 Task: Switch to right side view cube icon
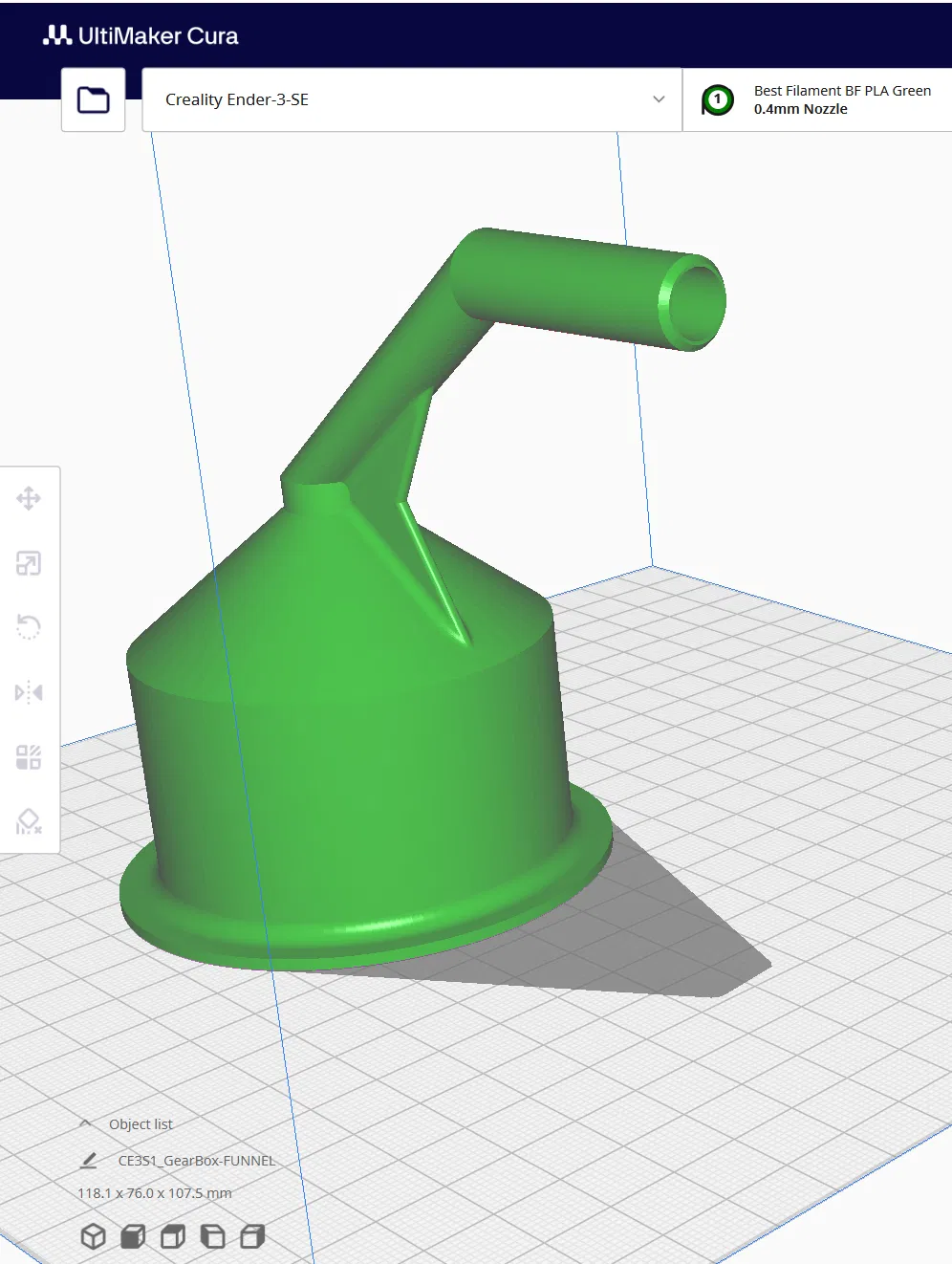coord(252,1236)
